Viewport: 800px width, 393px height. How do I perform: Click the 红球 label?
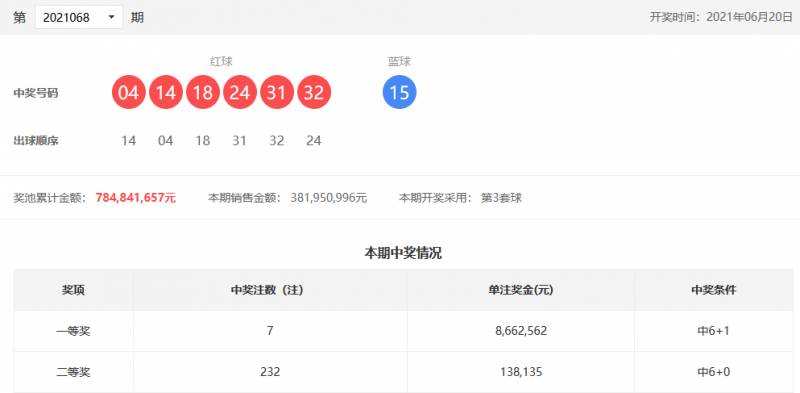[221, 62]
